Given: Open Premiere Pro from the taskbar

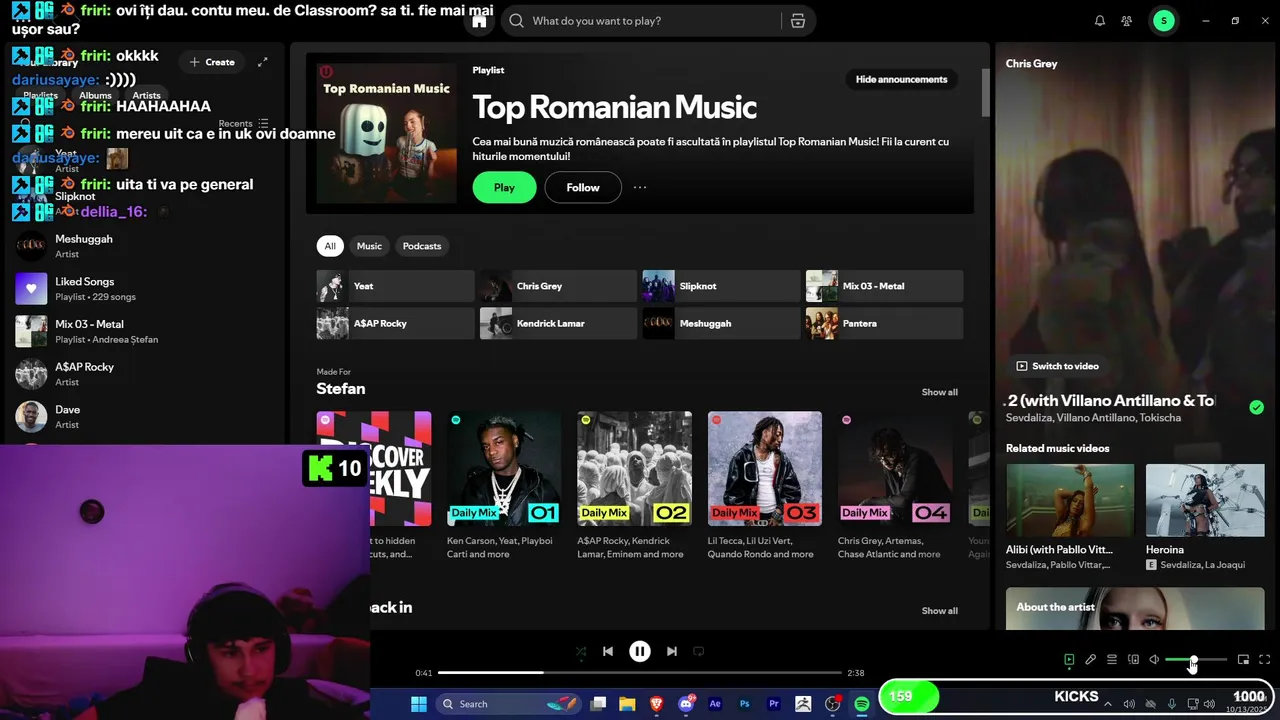Looking at the screenshot, I should tap(774, 704).
